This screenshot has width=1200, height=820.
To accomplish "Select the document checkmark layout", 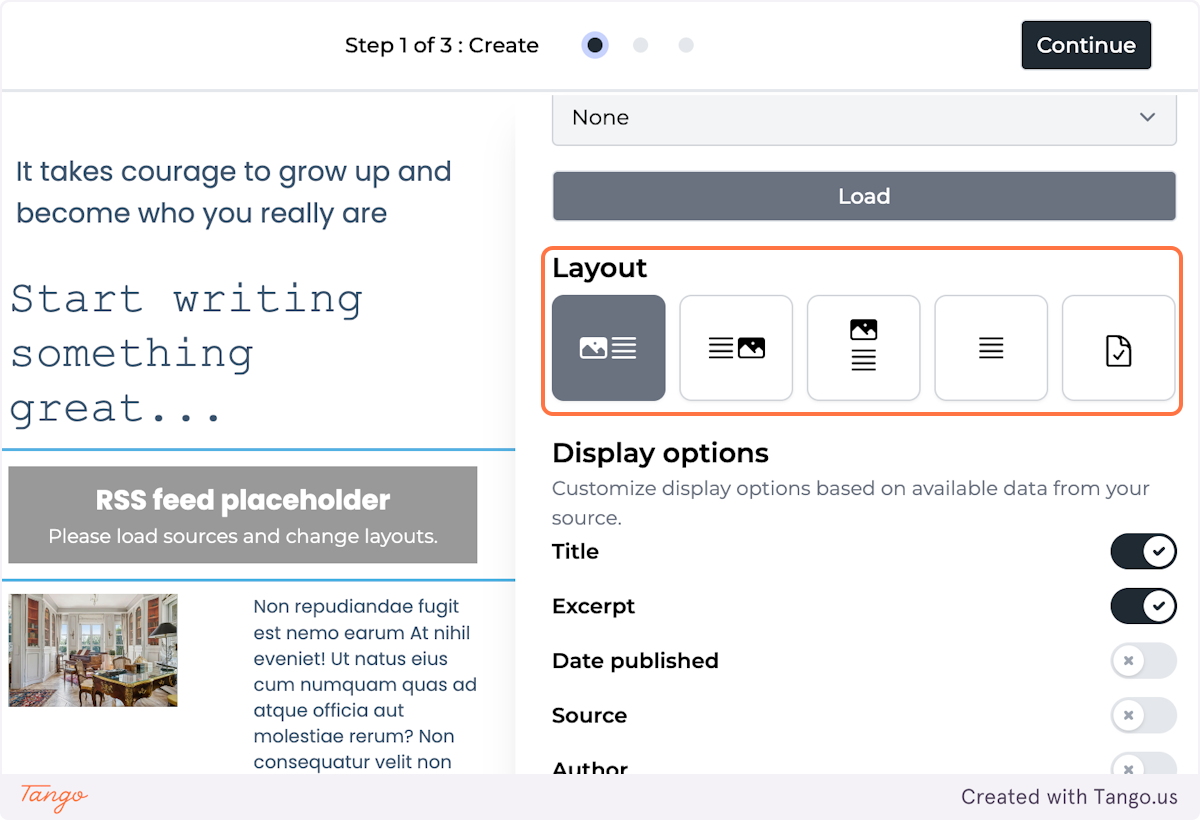I will pos(1119,348).
